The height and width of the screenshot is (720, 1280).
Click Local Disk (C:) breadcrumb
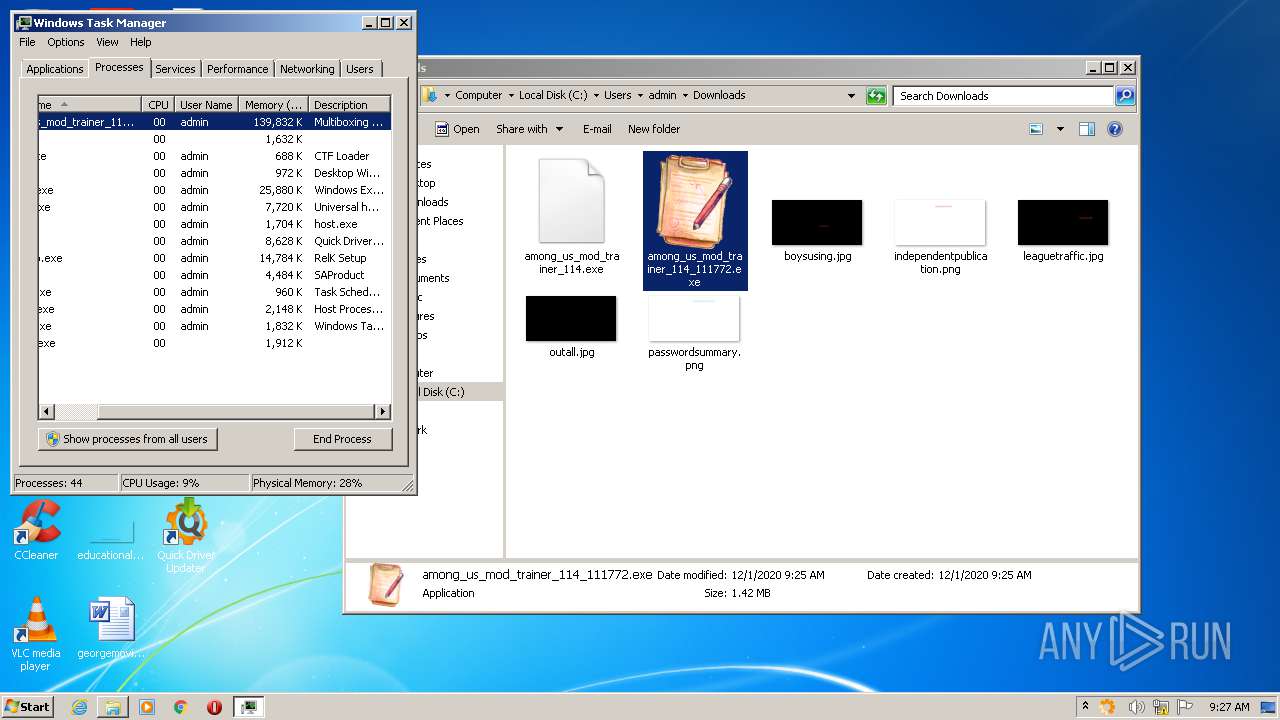pos(553,95)
